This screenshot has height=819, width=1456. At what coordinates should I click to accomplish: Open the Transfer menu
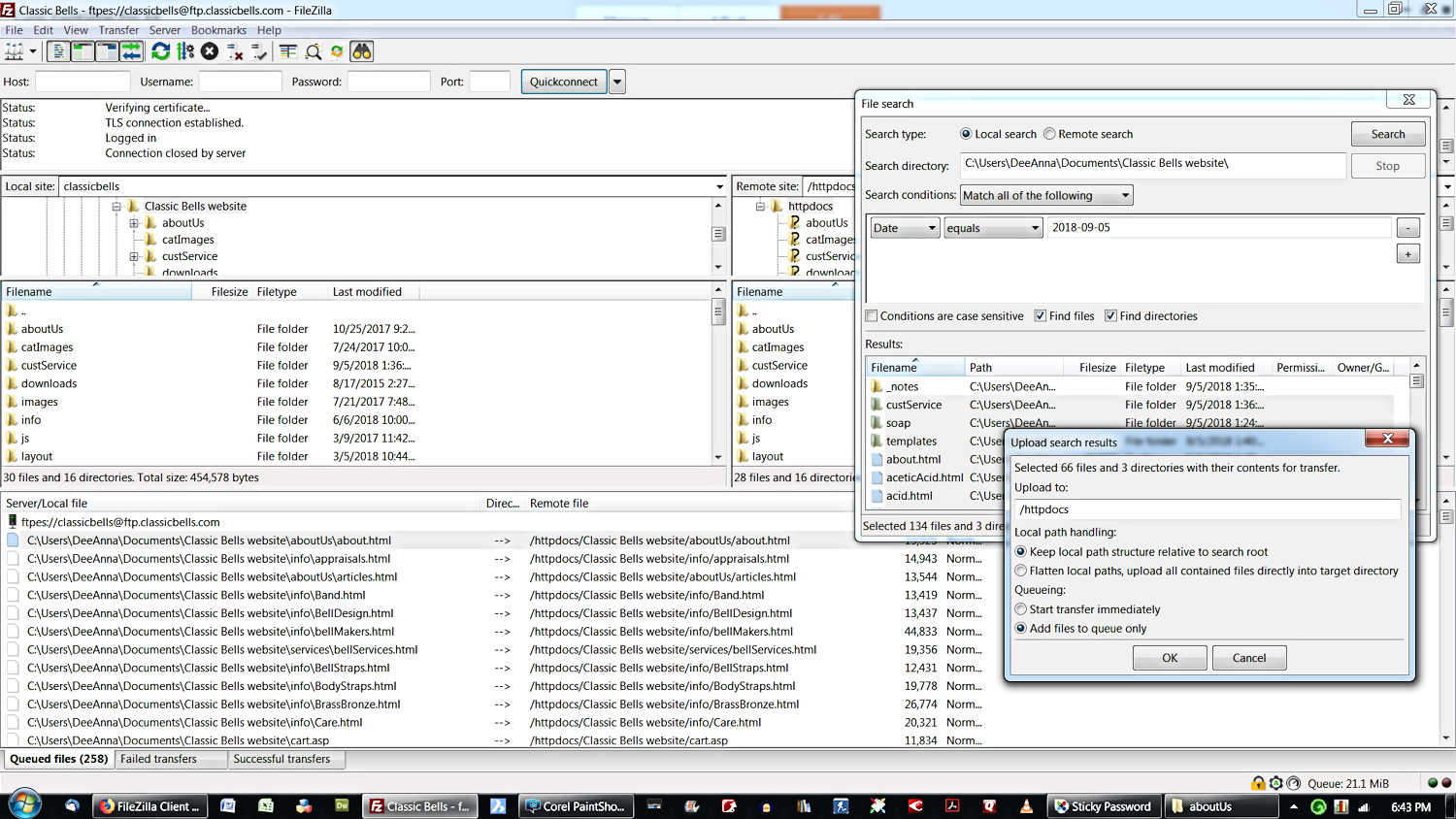click(118, 30)
